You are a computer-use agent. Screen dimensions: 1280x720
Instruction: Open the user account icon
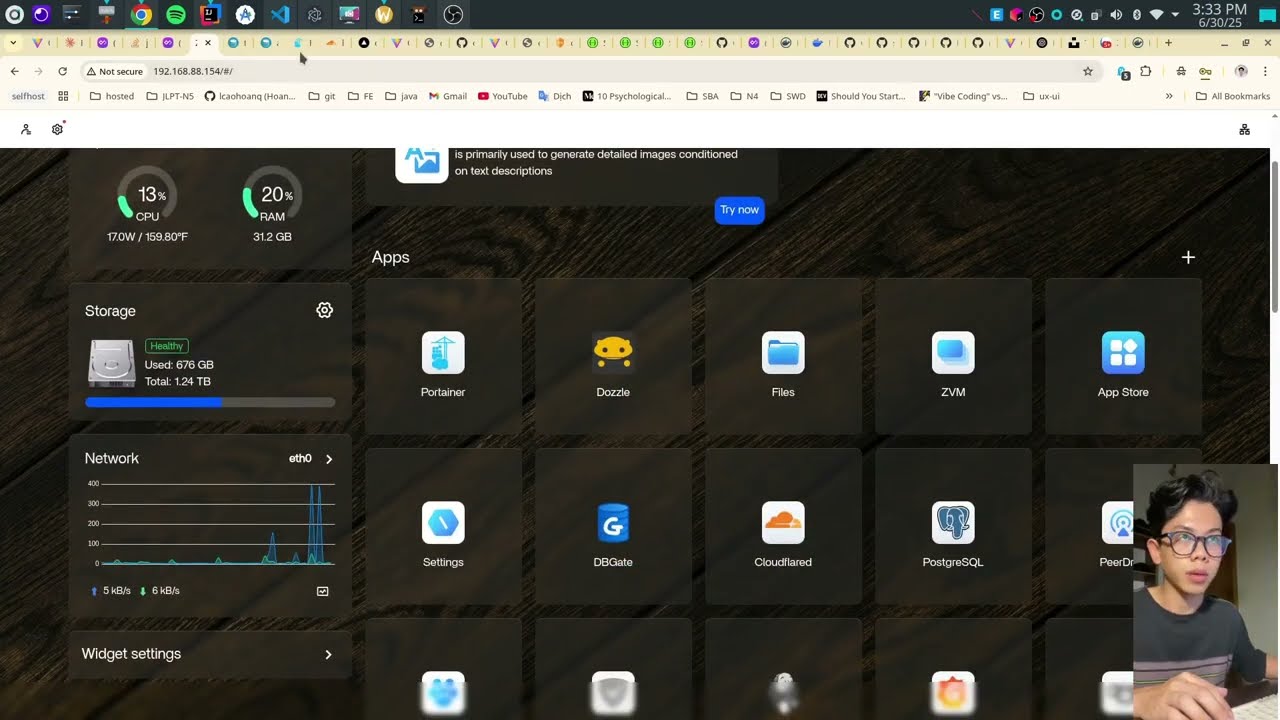[26, 129]
